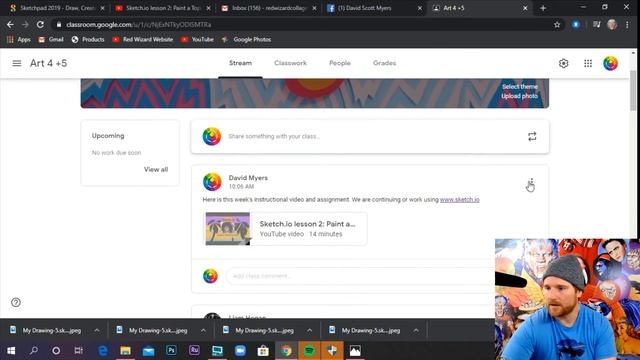Screen dimensions: 640x360
Task: Bookmark this page with the star
Action: [x=557, y=24]
